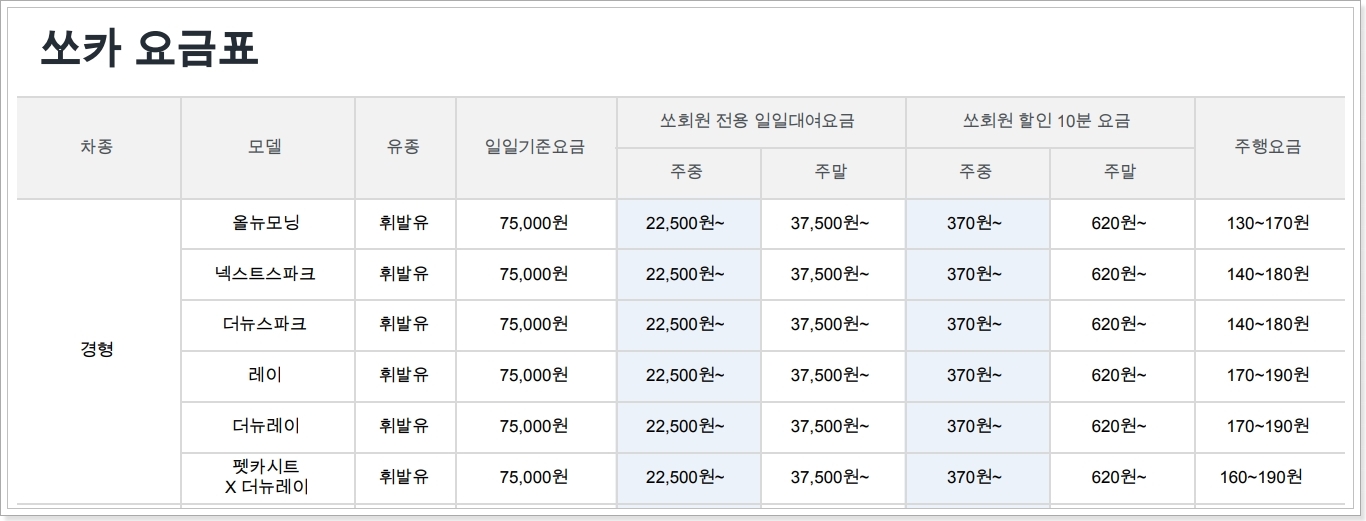
Task: Click 22,500원~ in the 더뉴레이 row
Action: click(x=685, y=426)
